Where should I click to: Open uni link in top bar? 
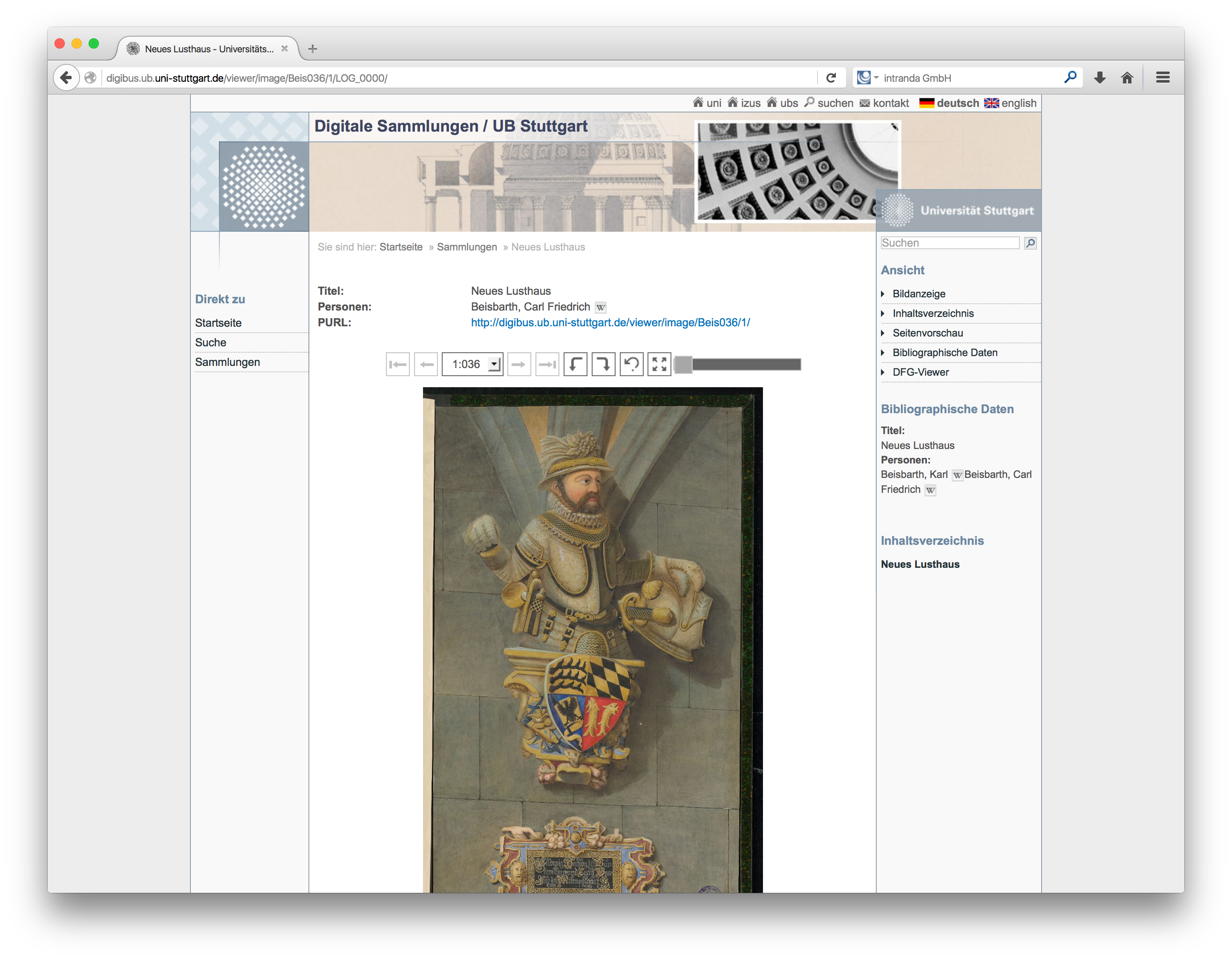pyautogui.click(x=708, y=103)
